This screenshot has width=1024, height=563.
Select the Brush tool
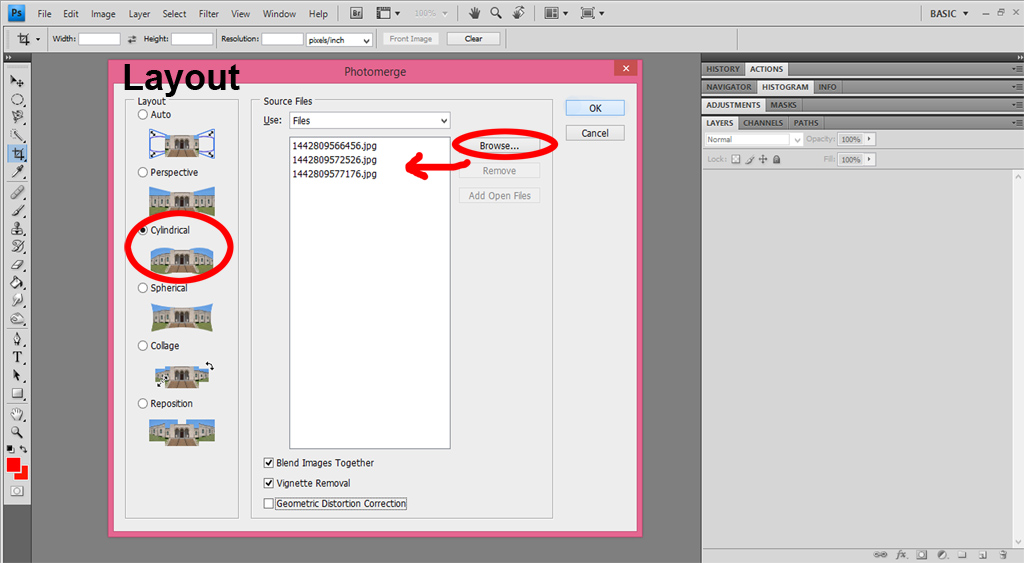(17, 210)
